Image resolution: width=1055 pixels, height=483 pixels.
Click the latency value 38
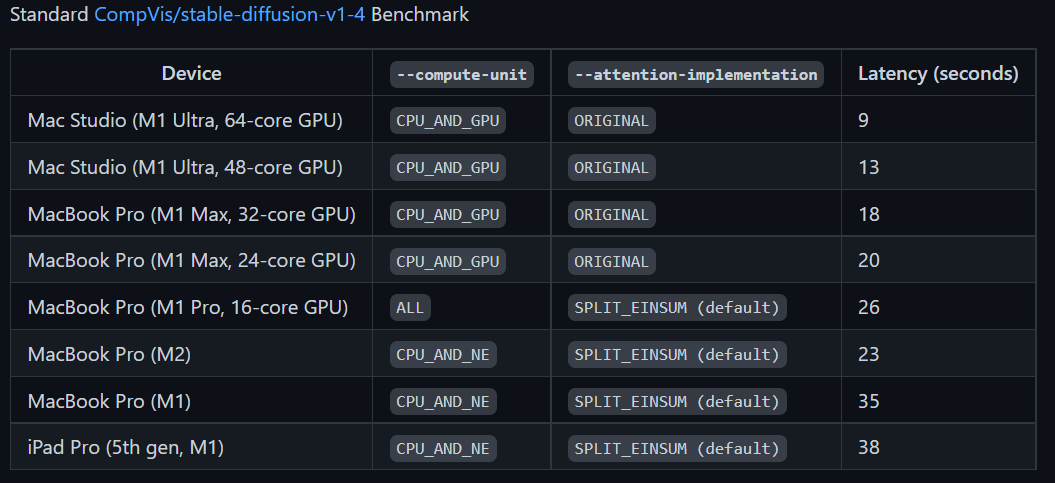[869, 448]
